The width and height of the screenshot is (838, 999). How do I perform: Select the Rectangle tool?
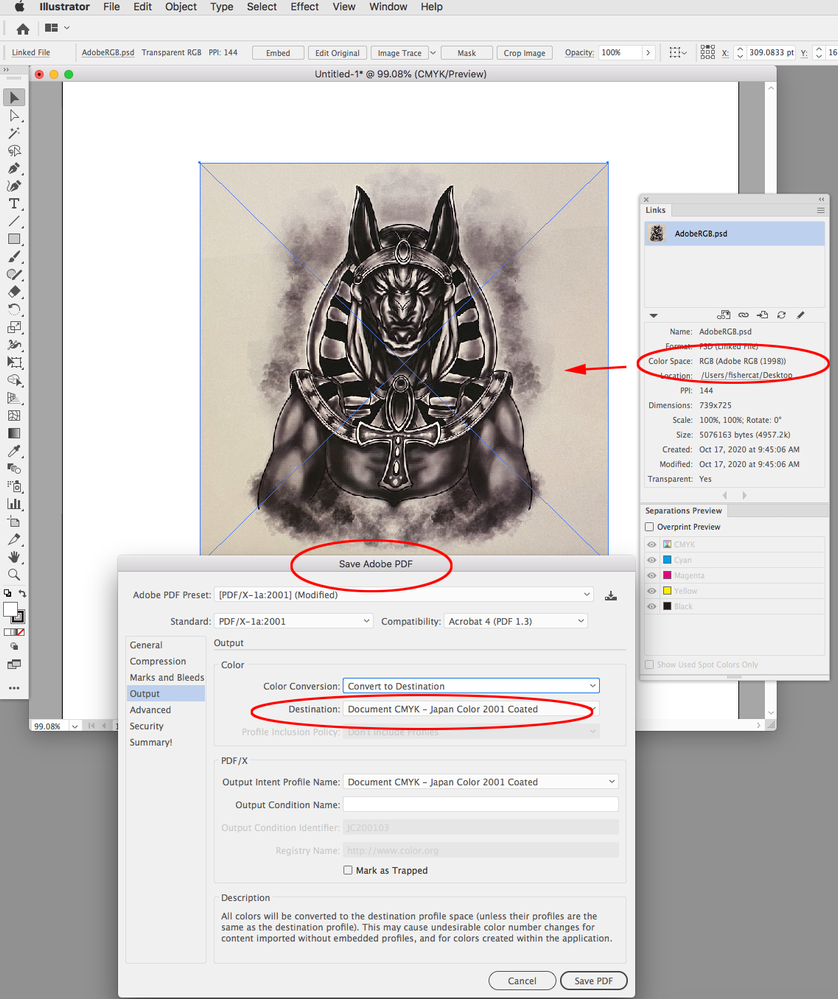coord(14,239)
